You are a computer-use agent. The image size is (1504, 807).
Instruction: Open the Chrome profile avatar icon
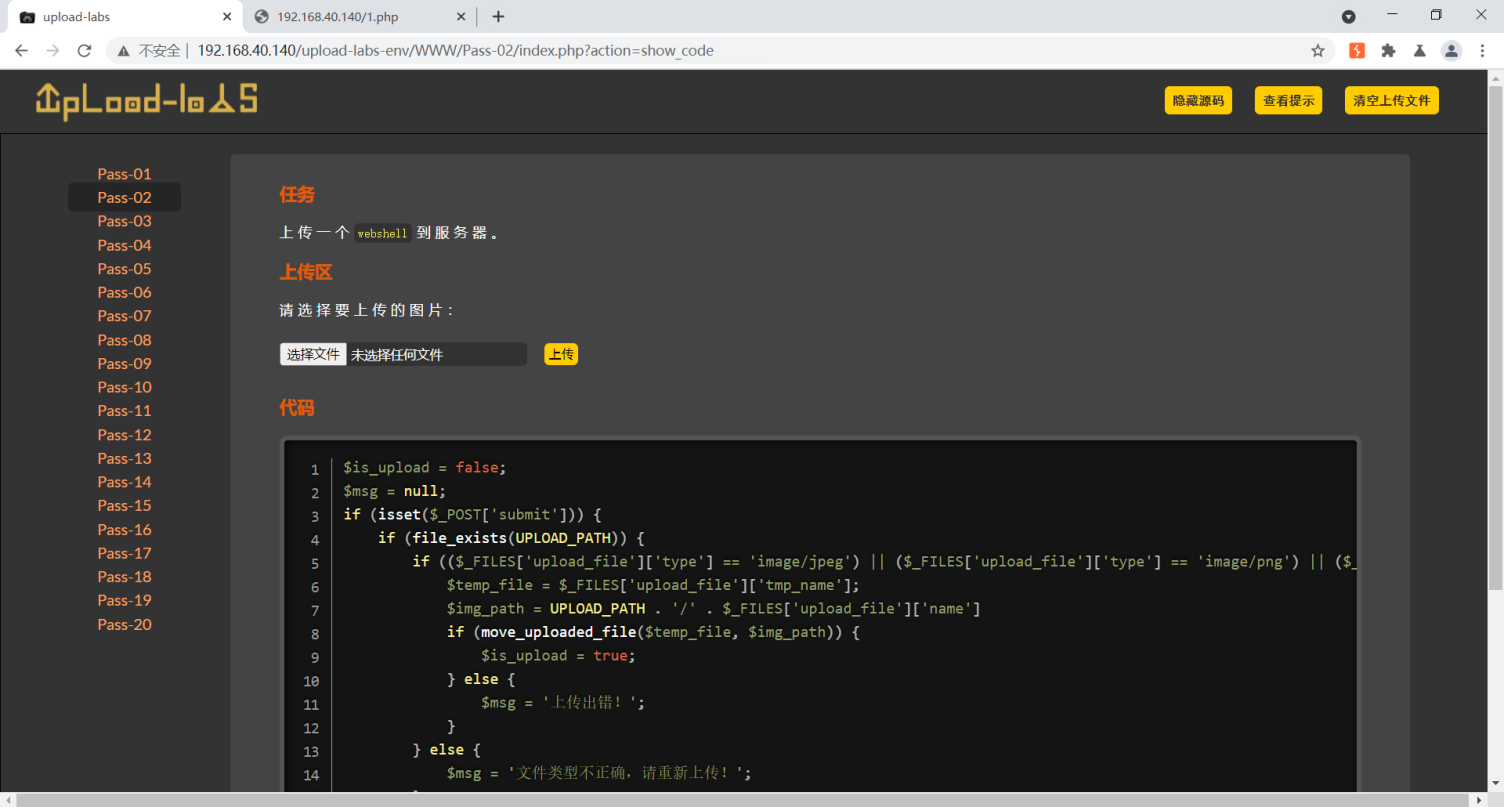(x=1451, y=50)
